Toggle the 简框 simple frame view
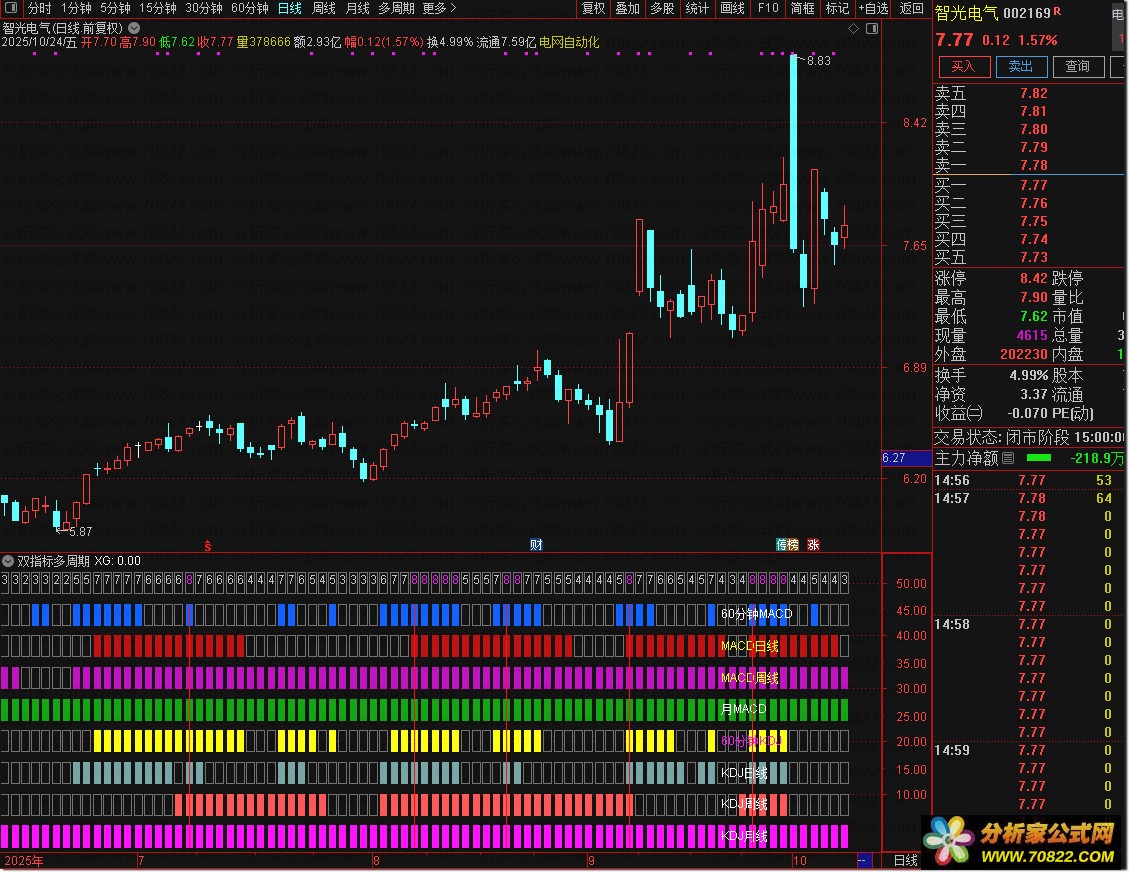The height and width of the screenshot is (873, 1131). point(802,8)
